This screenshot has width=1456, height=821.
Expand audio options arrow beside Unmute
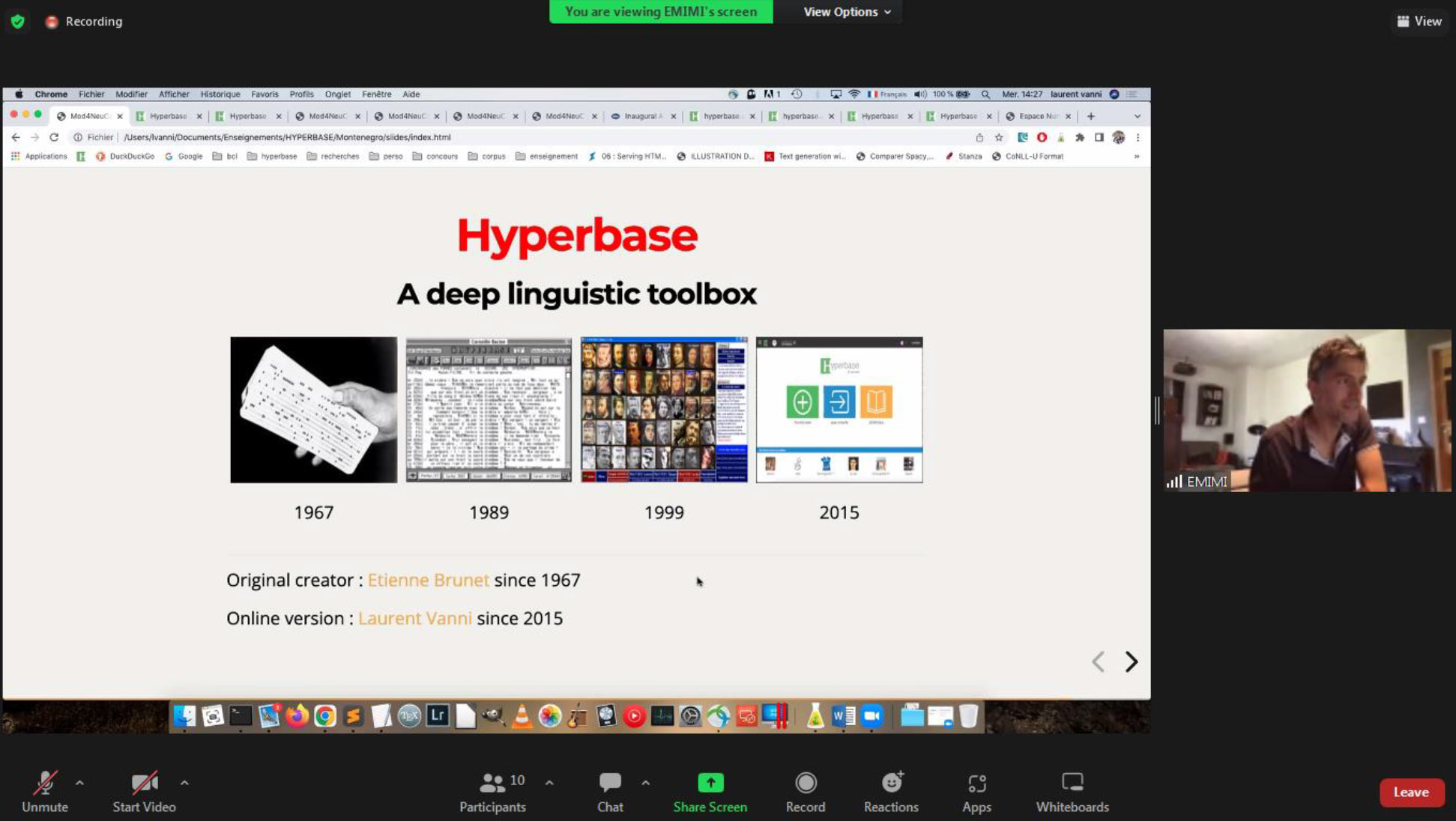click(79, 783)
